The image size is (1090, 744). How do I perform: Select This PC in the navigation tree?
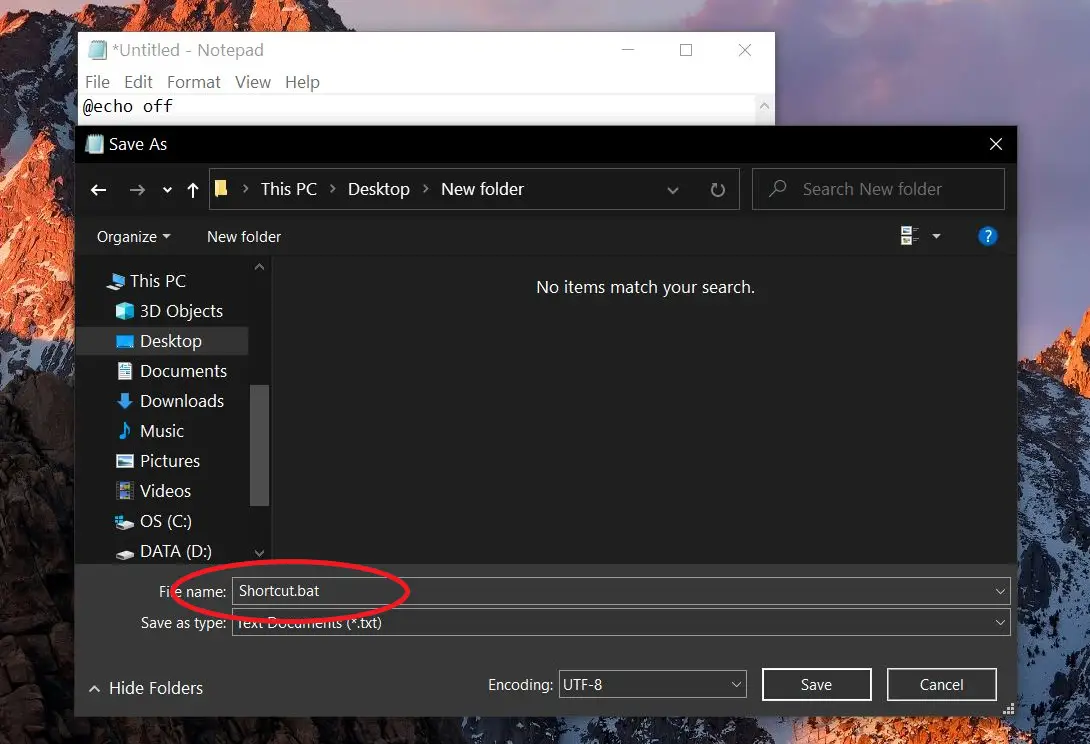click(x=158, y=282)
